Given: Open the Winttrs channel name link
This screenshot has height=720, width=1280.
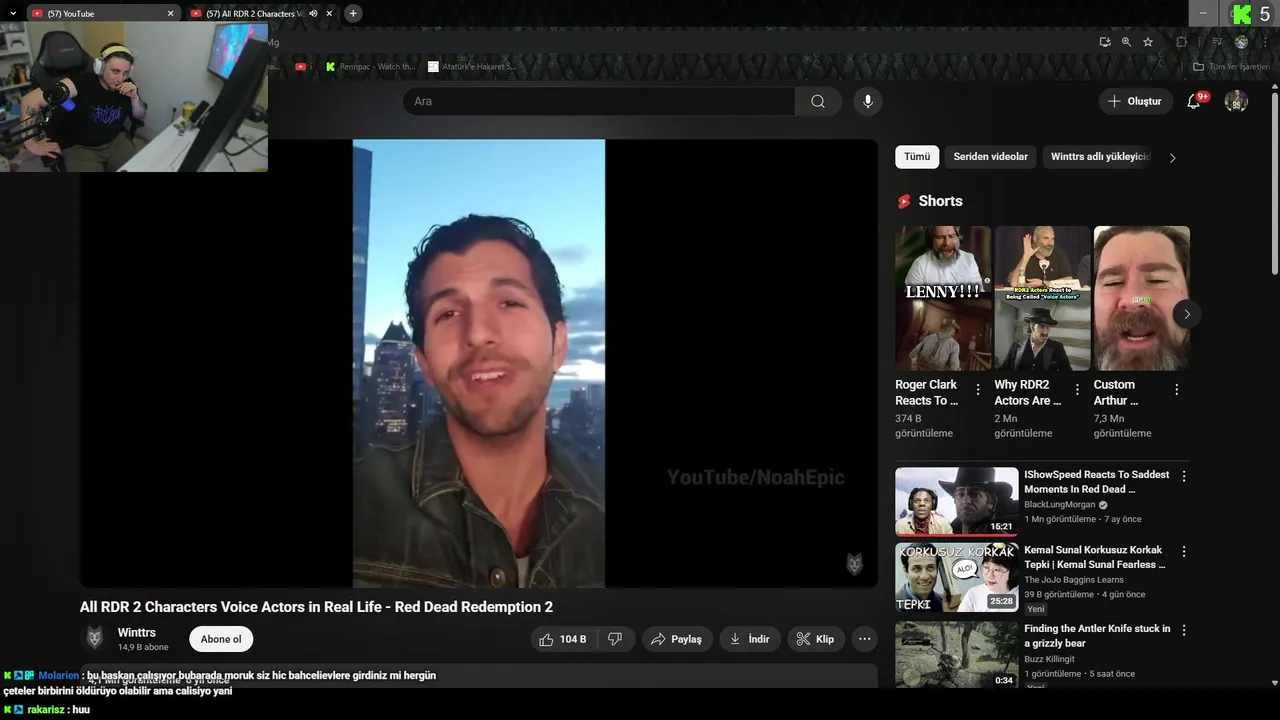Looking at the screenshot, I should point(137,633).
